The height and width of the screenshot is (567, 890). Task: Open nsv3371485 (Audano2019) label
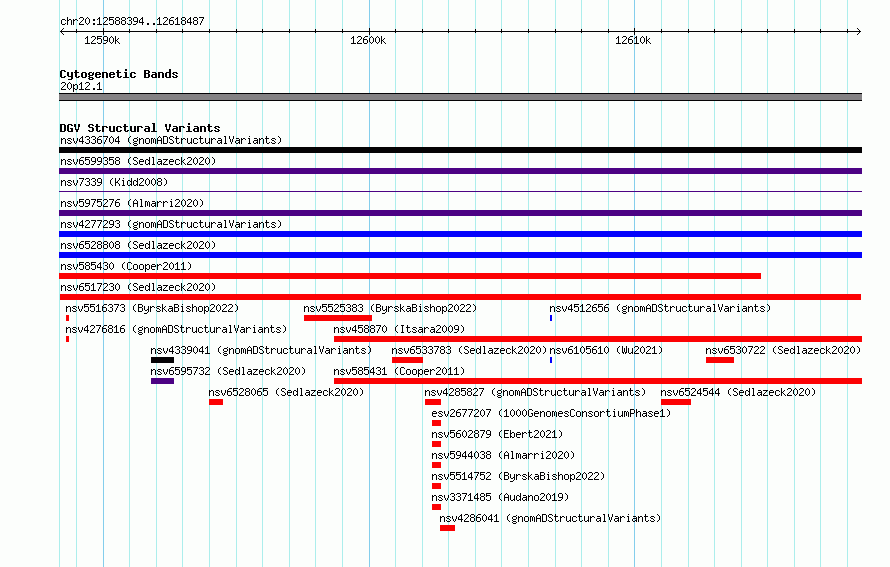pos(500,497)
